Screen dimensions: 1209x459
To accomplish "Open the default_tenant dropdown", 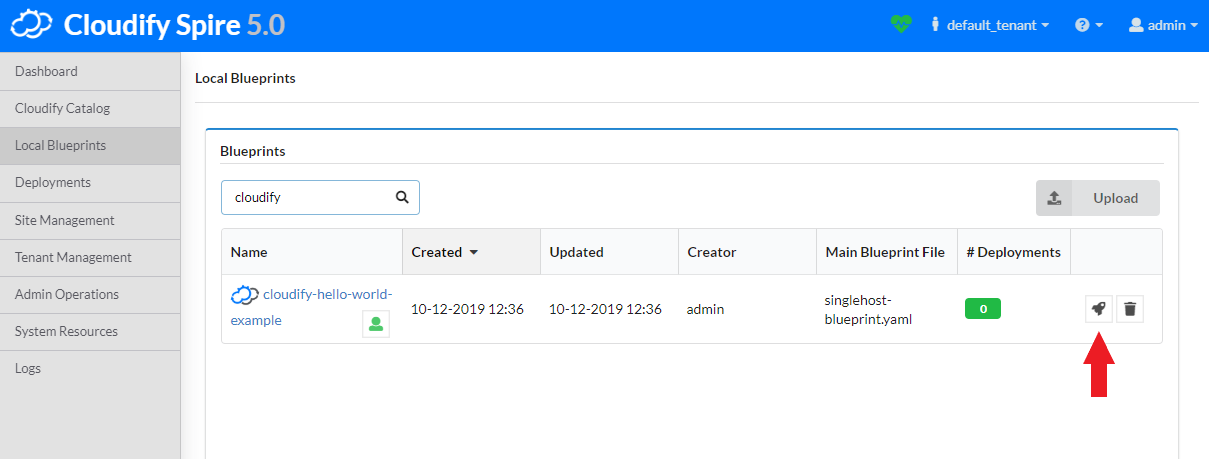I will (x=990, y=25).
